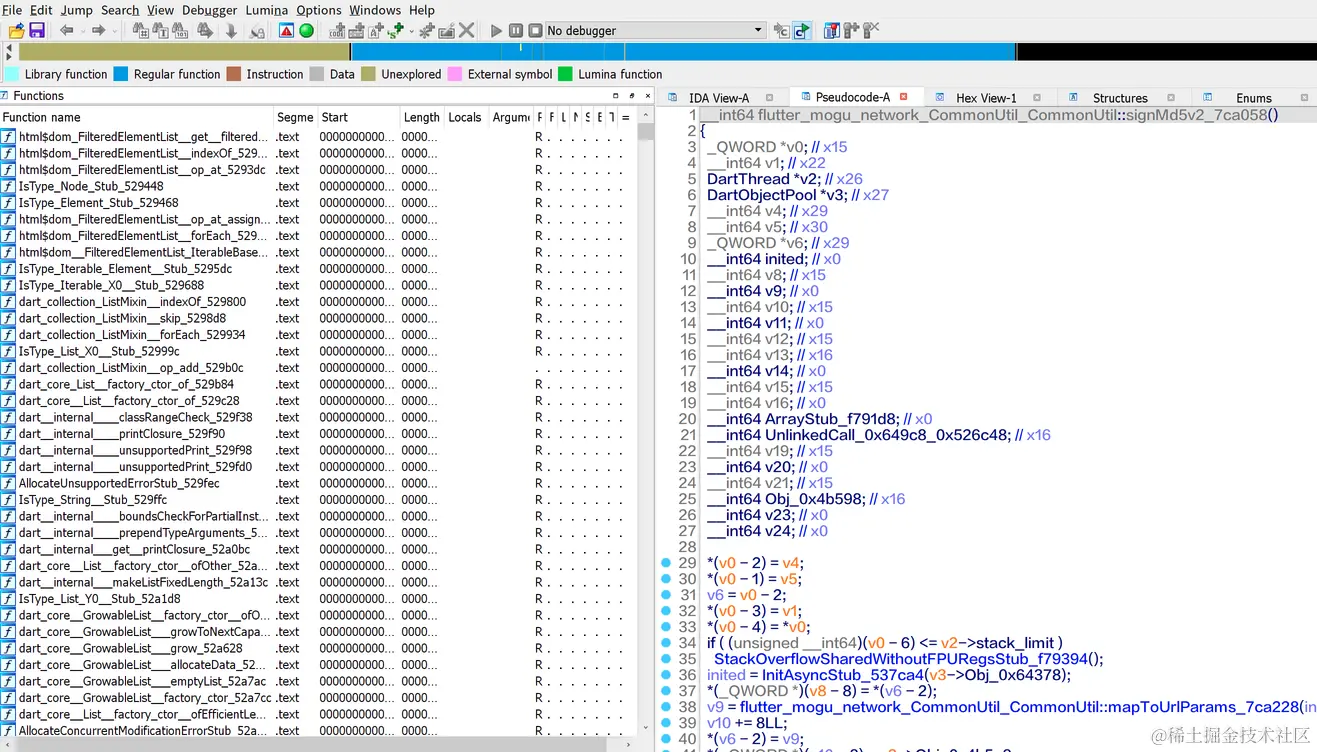
Task: Toggle breakpoint dot on line 30
Action: 666,579
